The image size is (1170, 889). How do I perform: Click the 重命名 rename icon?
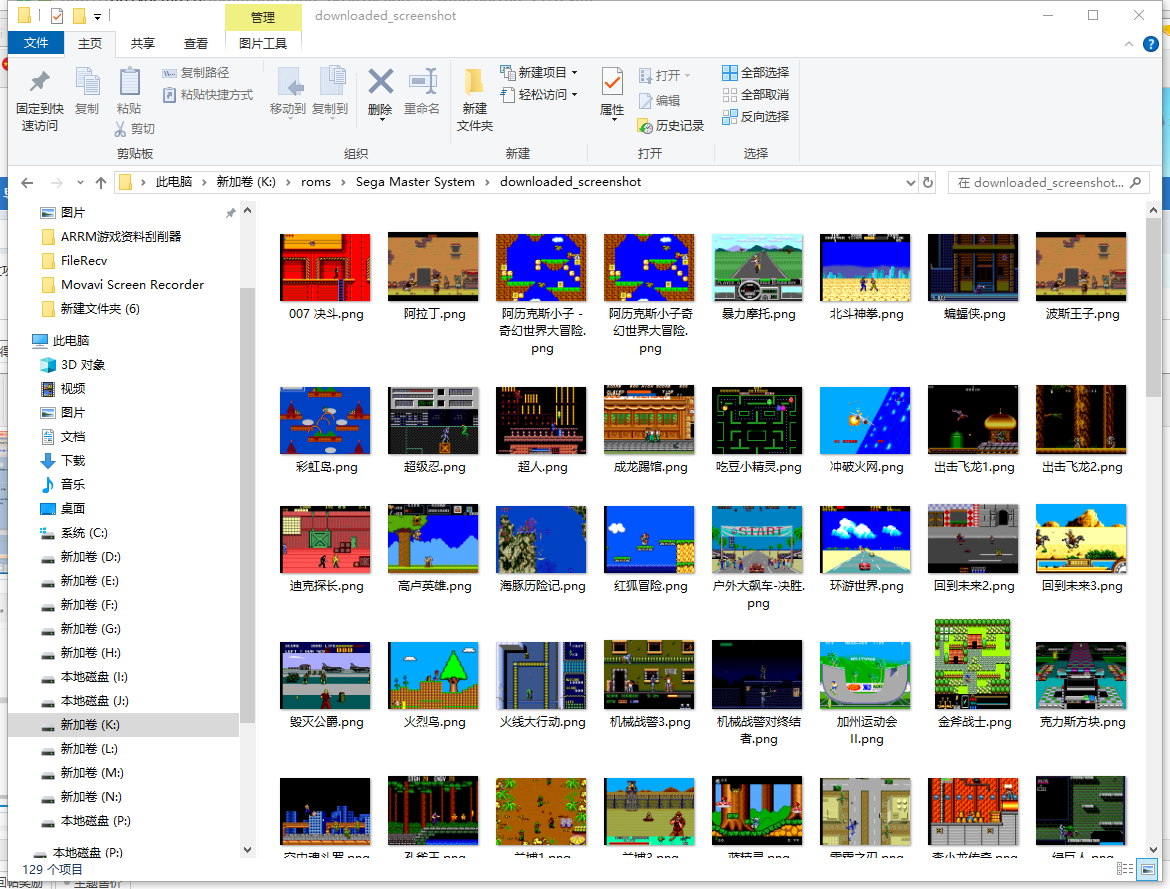422,83
